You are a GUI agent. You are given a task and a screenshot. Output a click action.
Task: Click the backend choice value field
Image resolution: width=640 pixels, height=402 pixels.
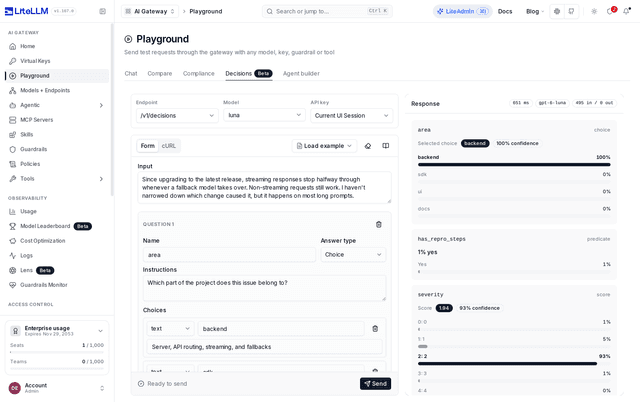(x=281, y=329)
